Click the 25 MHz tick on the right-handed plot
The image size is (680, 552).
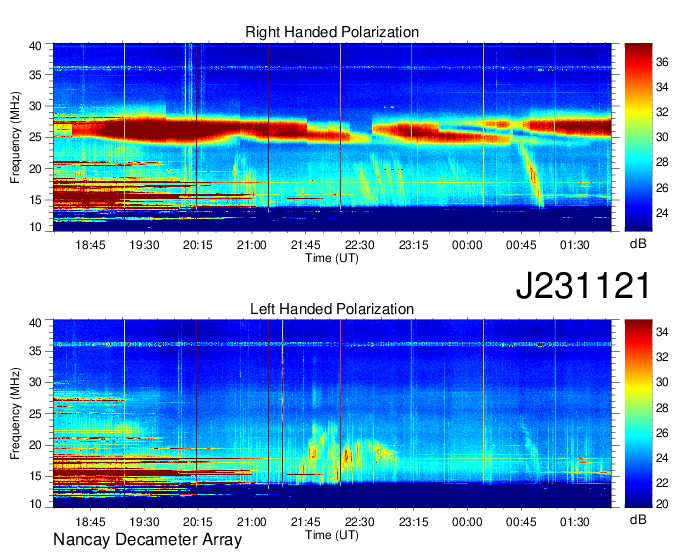[x=35, y=137]
